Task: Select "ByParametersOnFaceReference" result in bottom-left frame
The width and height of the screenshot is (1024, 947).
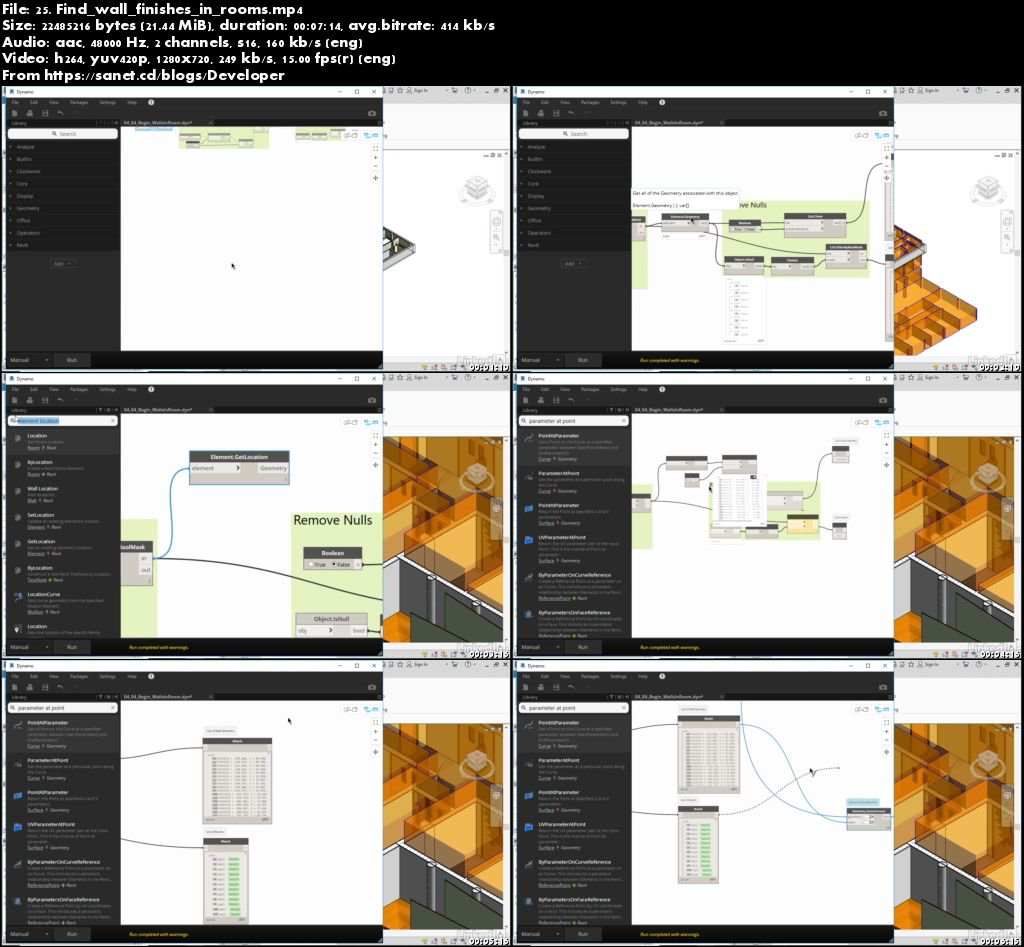Action: pyautogui.click(x=63, y=900)
